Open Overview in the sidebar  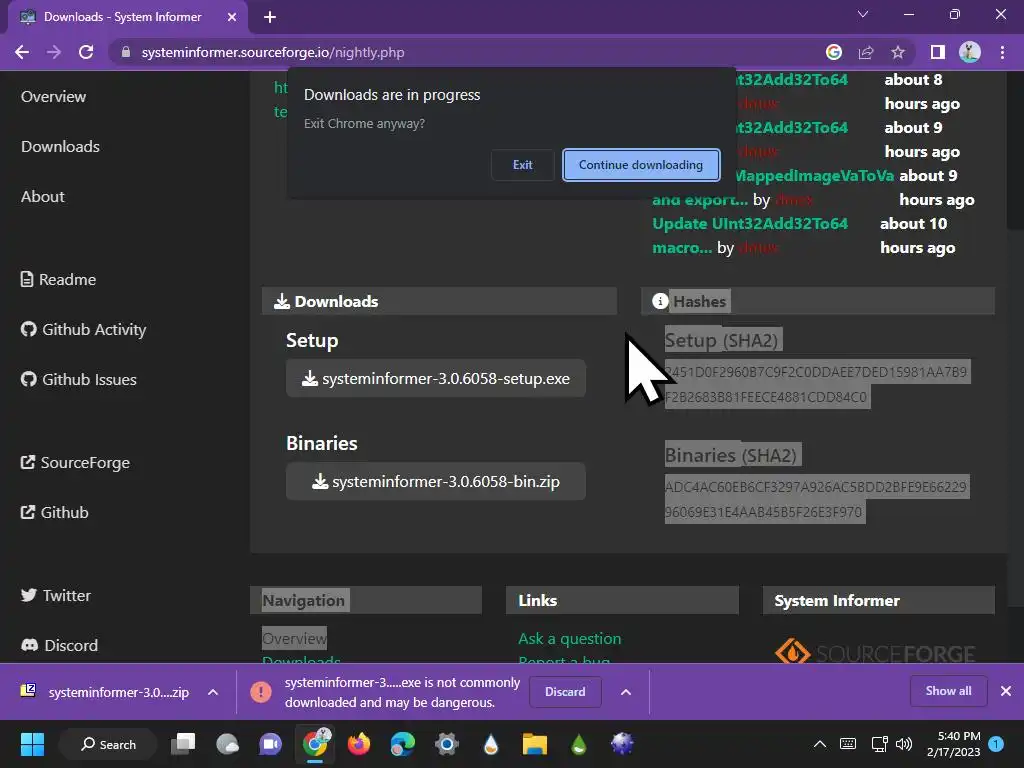point(54,97)
